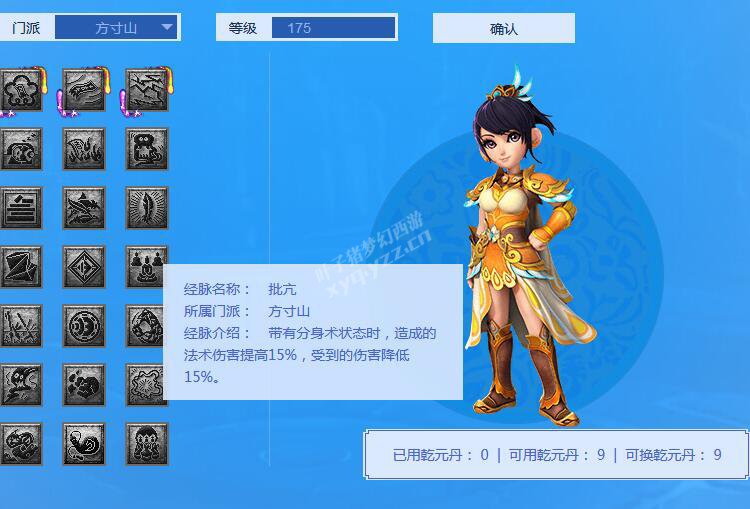The width and height of the screenshot is (750, 509).
Task: Choose the burning talisman flames skill icon
Action: (x=84, y=149)
